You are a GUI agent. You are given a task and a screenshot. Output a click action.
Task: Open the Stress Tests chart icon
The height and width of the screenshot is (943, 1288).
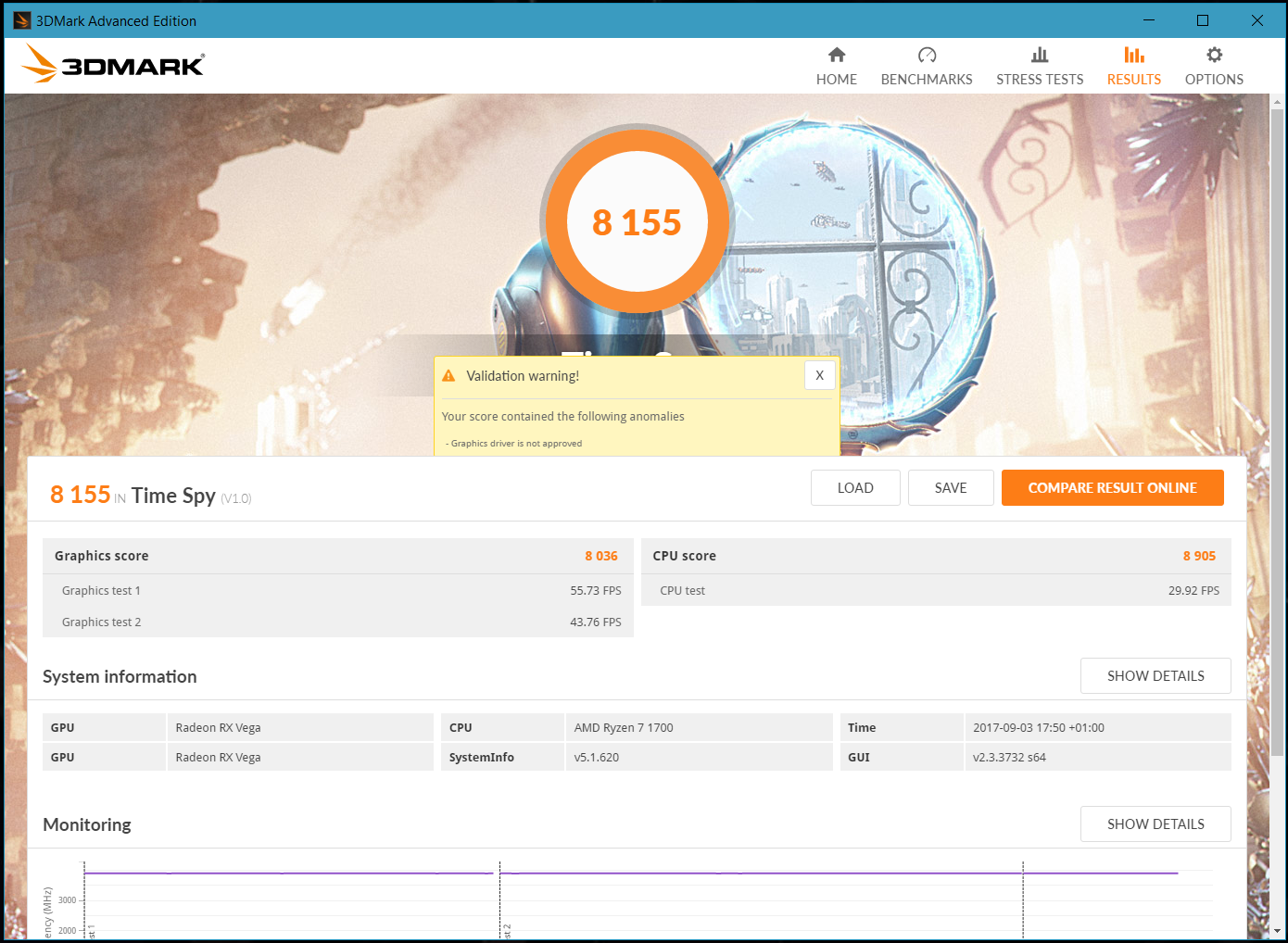click(1040, 55)
